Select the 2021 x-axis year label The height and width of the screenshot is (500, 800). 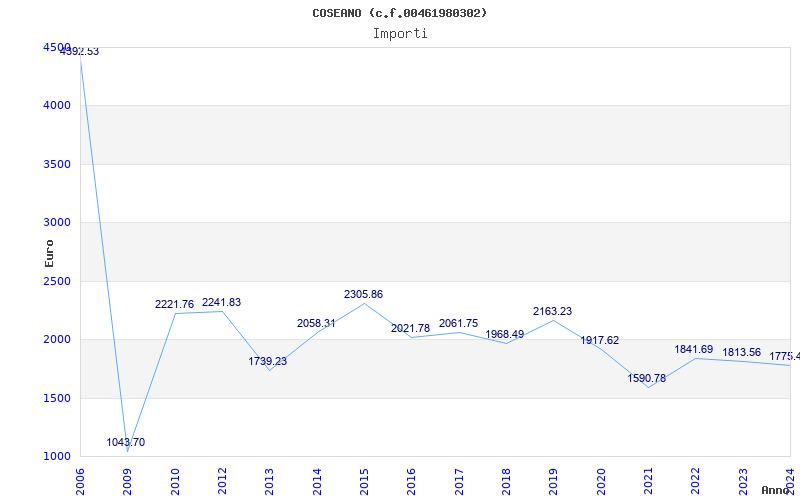[648, 481]
